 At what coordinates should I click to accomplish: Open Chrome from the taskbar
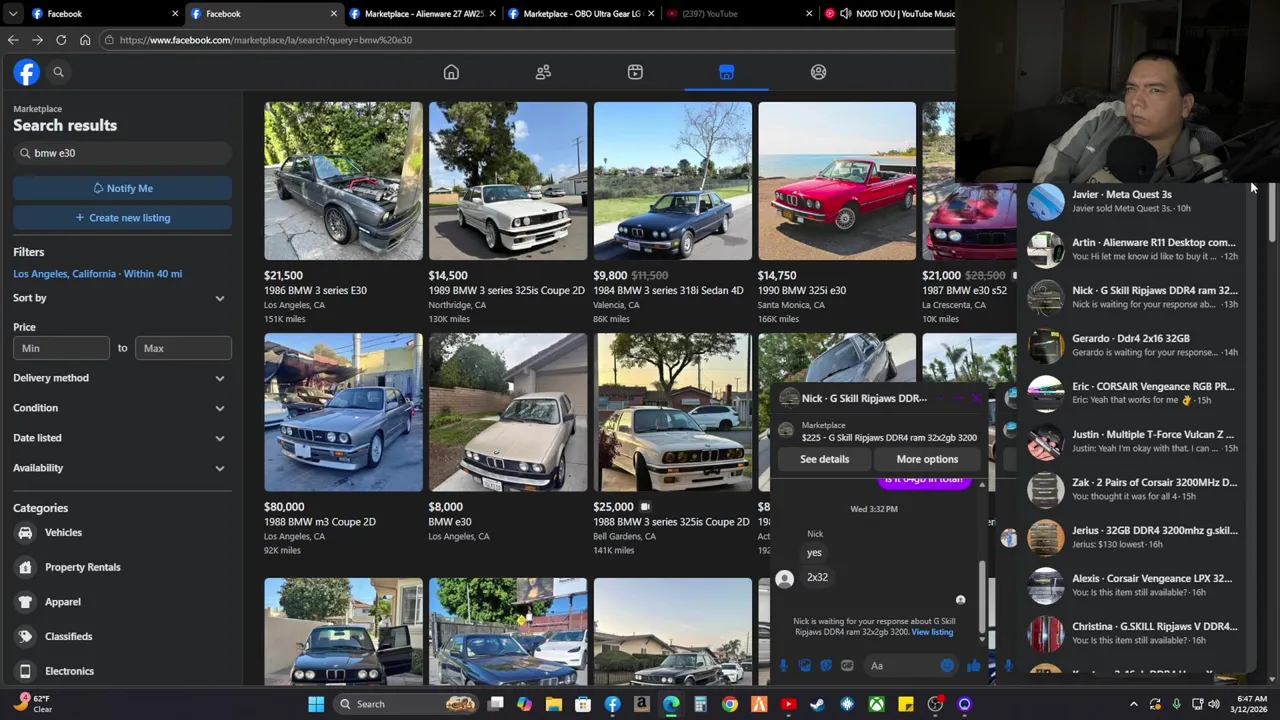coord(730,704)
